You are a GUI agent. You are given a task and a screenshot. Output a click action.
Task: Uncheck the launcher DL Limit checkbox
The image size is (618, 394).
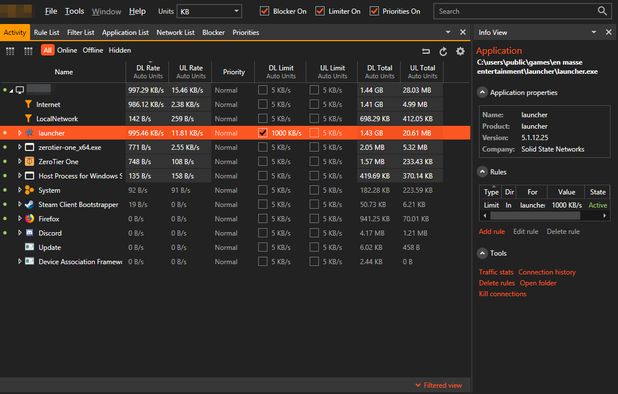pyautogui.click(x=262, y=133)
